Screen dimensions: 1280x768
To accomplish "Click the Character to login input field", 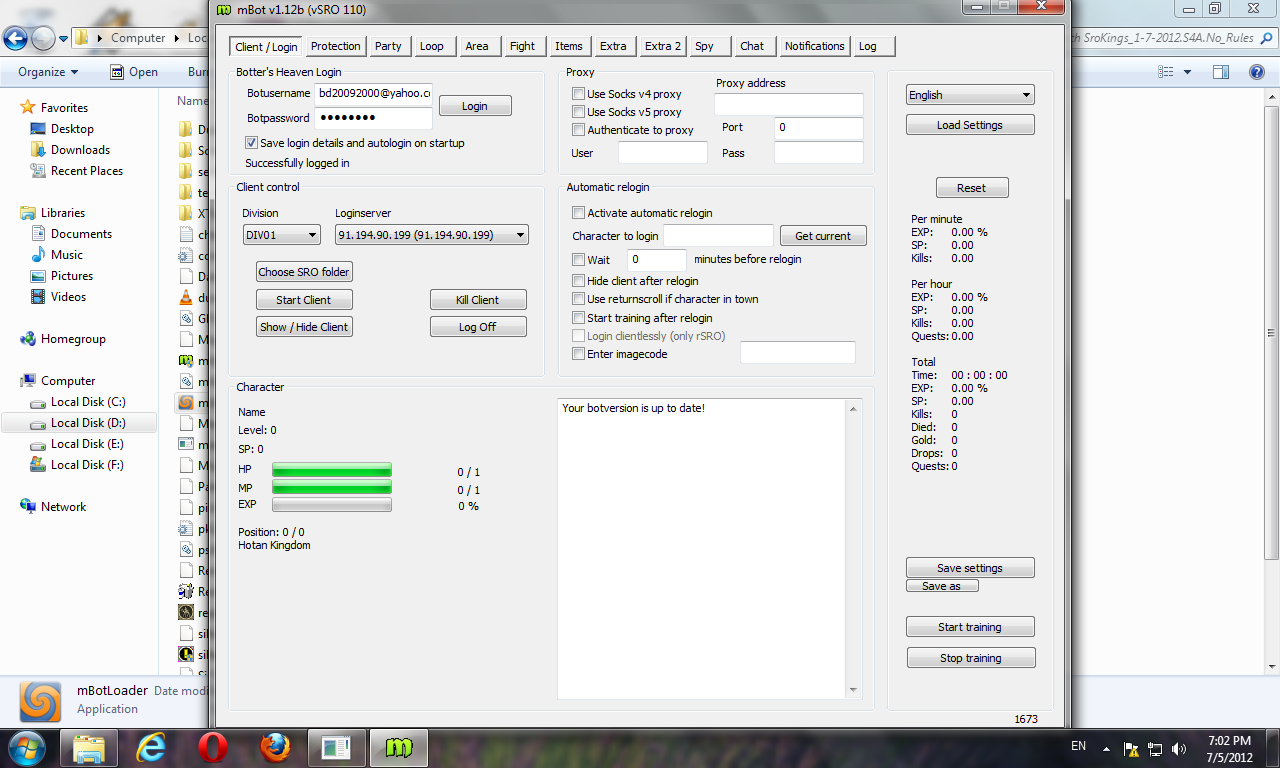I will click(719, 235).
